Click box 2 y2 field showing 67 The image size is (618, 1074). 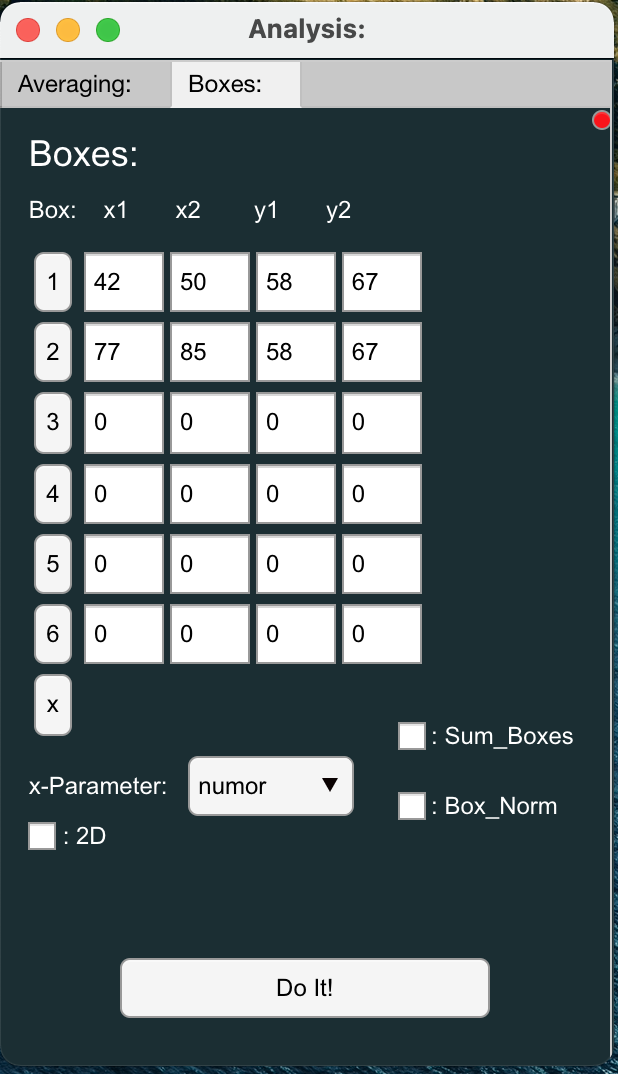[x=382, y=352]
